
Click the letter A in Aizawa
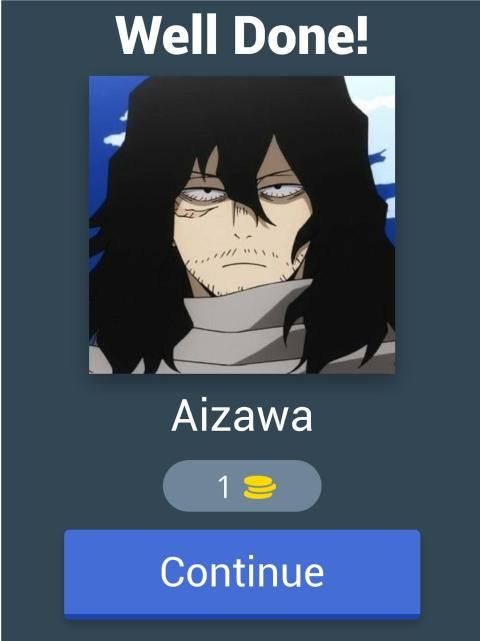185,416
